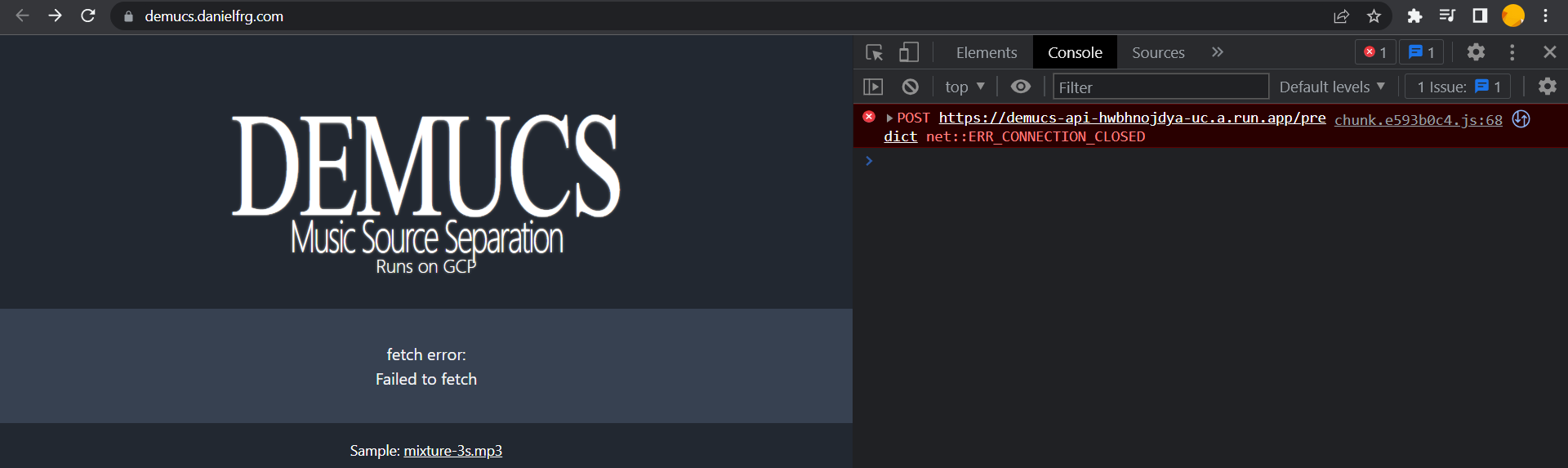The width and height of the screenshot is (1568, 468).
Task: Select the Console tab
Action: click(1075, 52)
